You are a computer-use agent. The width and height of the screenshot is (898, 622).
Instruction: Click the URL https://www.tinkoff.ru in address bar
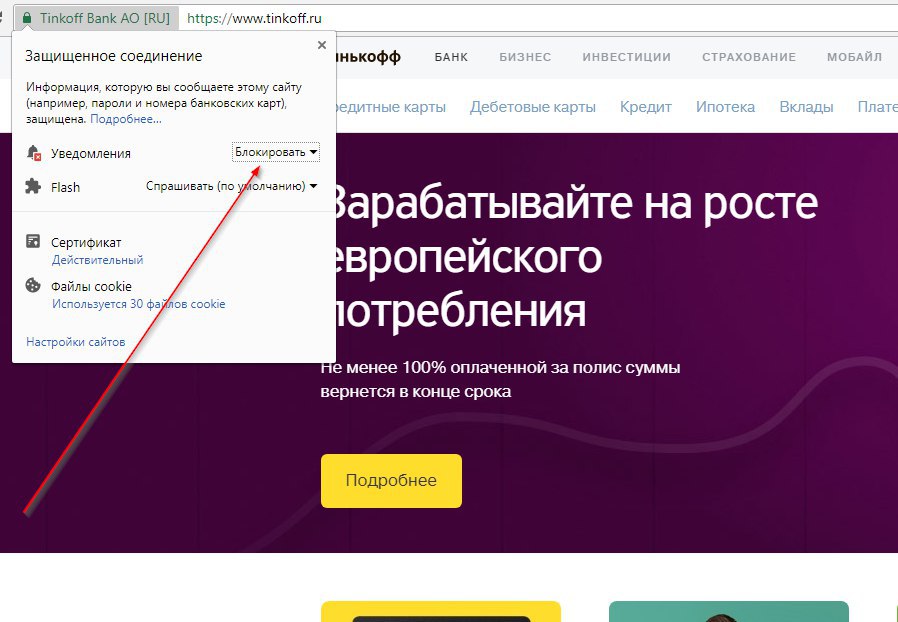click(254, 18)
